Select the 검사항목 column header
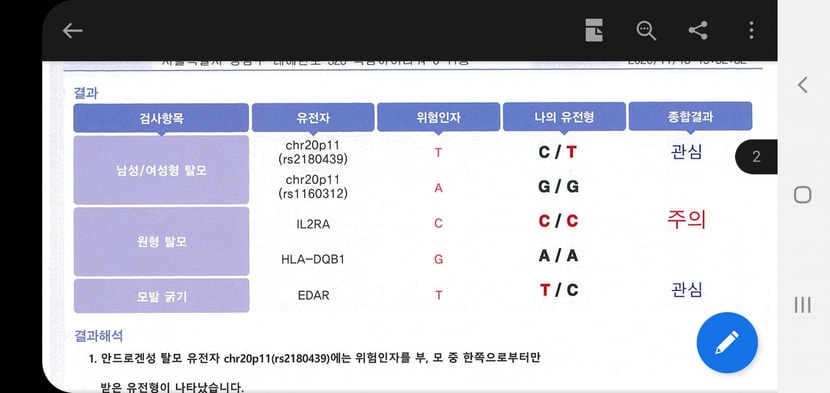 pyautogui.click(x=161, y=118)
